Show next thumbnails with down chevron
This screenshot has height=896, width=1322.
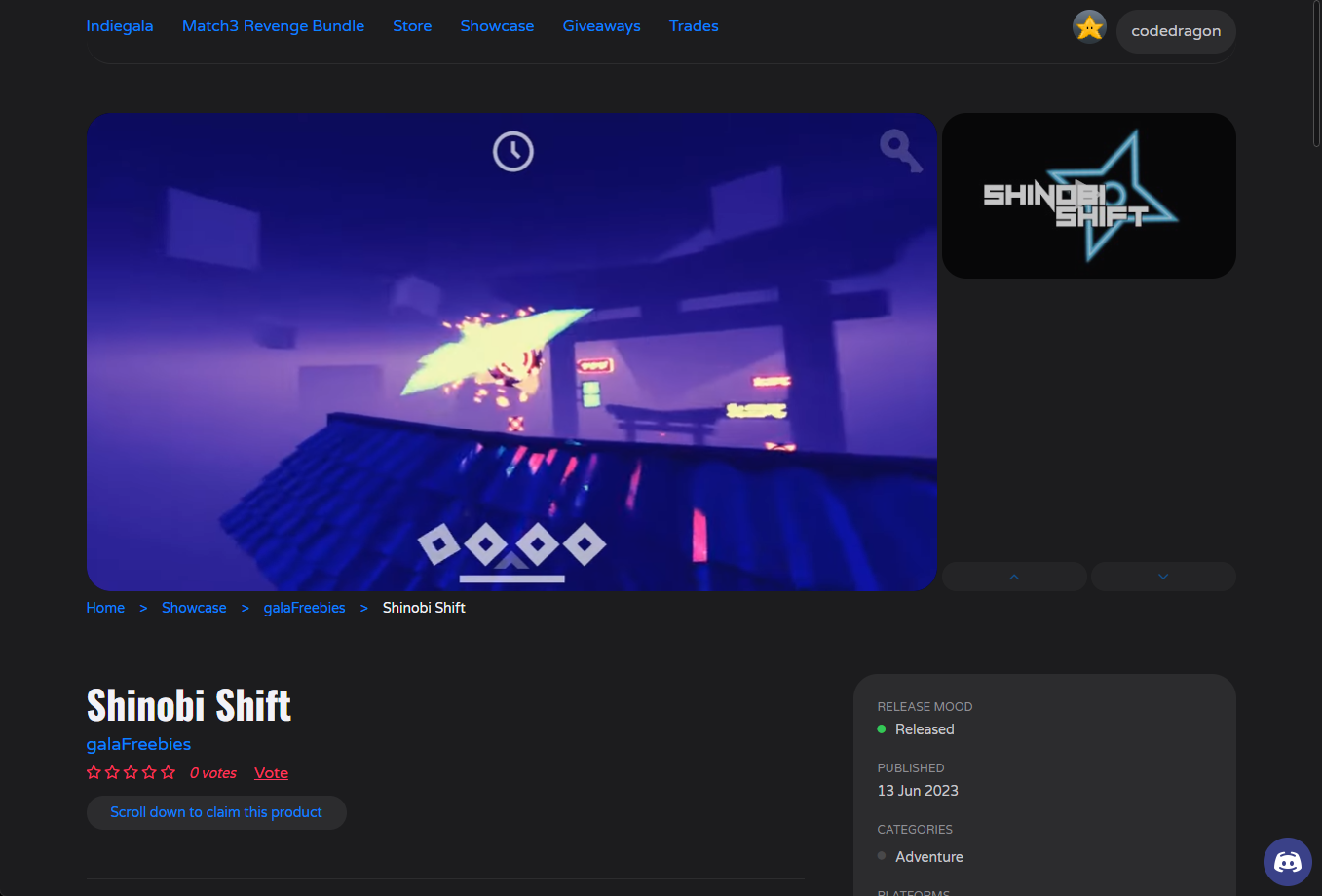[1163, 577]
